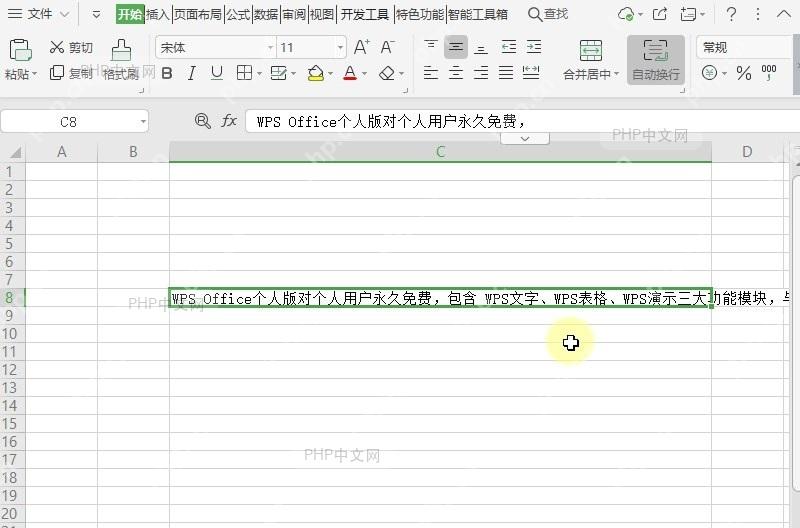The image size is (800, 528).
Task: Select row 8 header
Action: 12,297
